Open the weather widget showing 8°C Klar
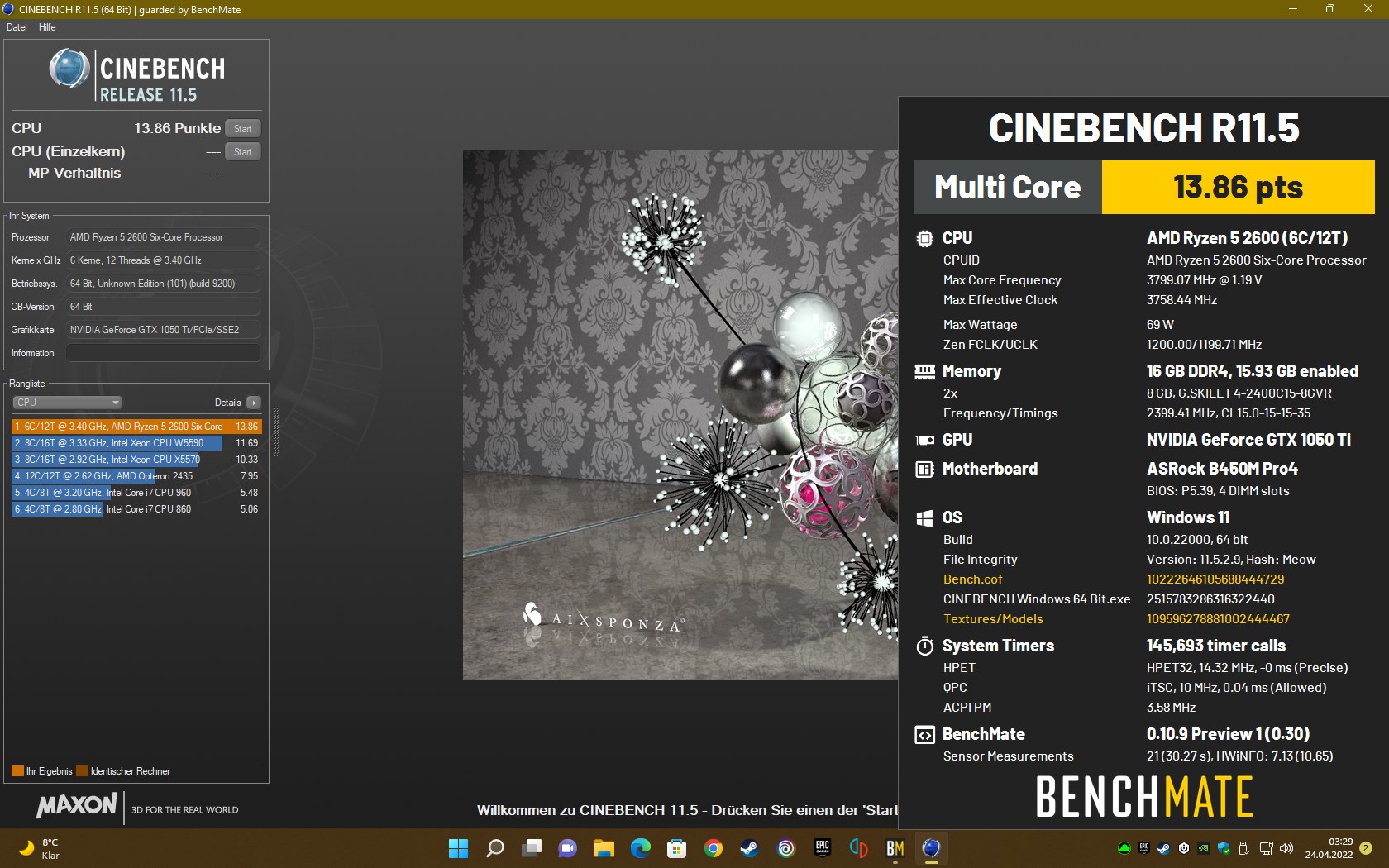This screenshot has width=1389, height=868. pyautogui.click(x=40, y=849)
